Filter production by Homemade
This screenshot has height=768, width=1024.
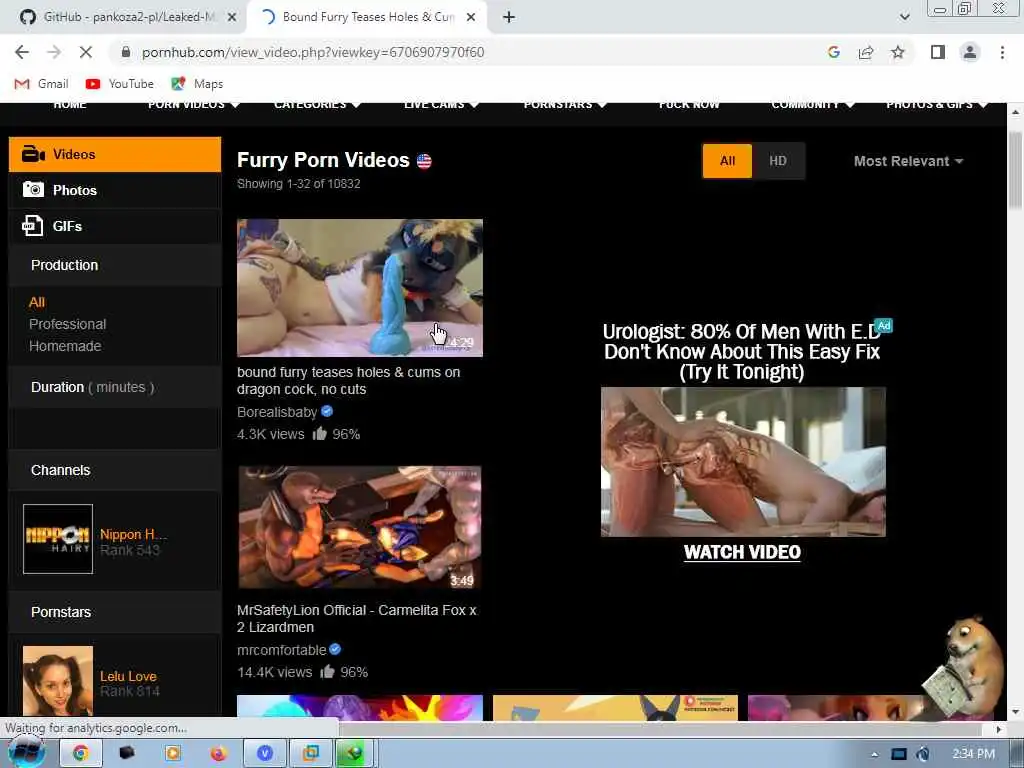tap(65, 345)
